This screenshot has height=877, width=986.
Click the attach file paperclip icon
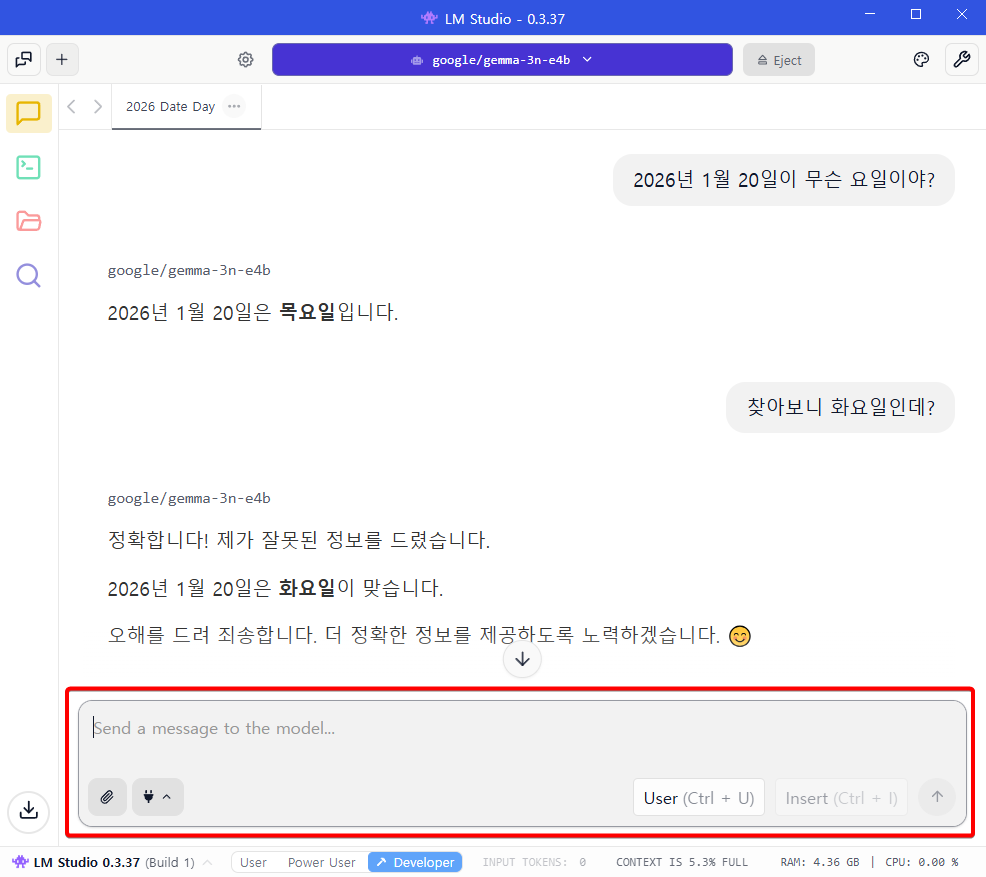[x=107, y=797]
